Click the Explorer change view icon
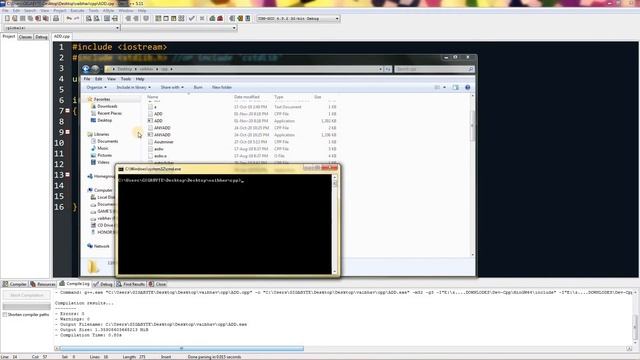The width and height of the screenshot is (640, 360). pyautogui.click(x=438, y=87)
